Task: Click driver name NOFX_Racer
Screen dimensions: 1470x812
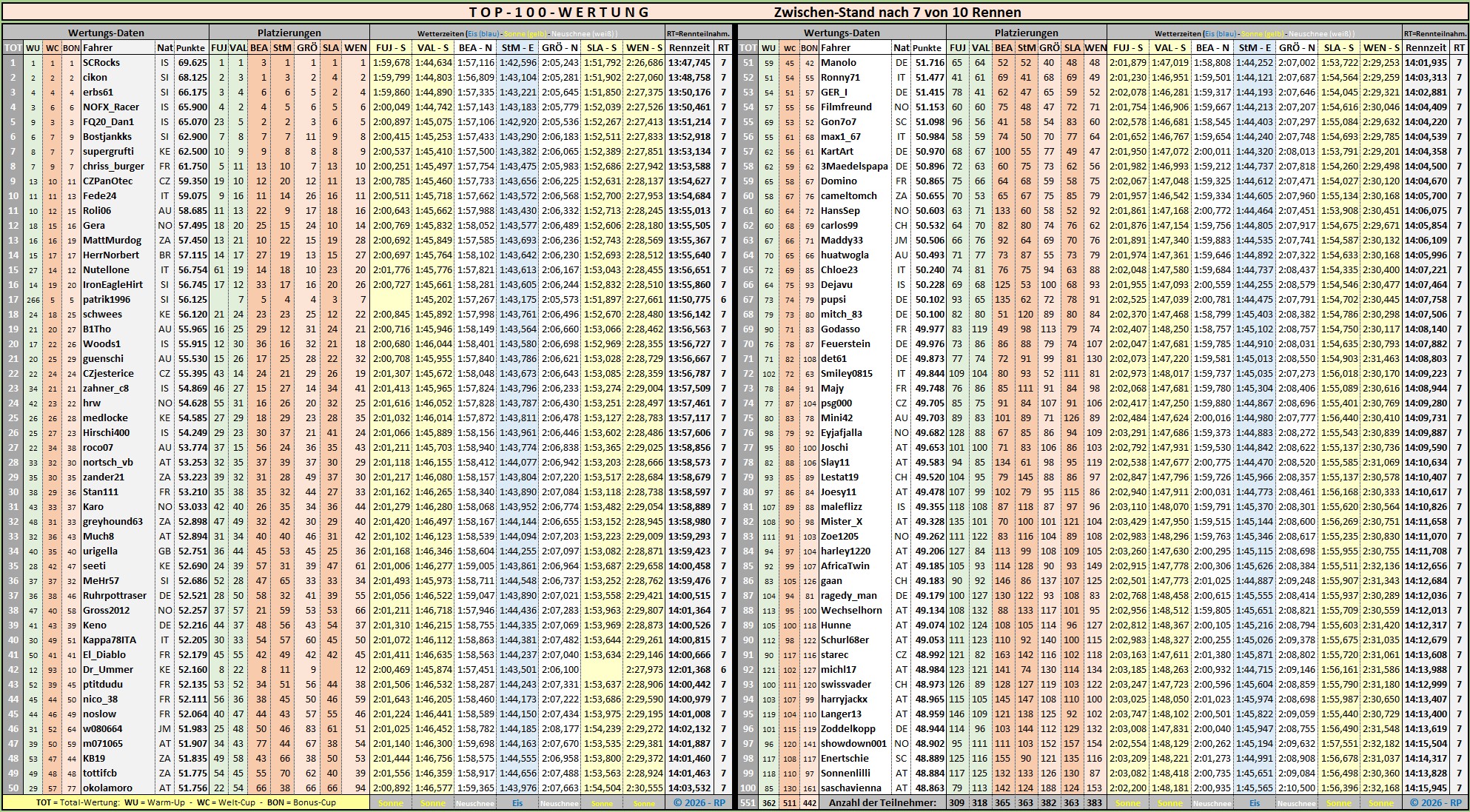Action: [x=111, y=107]
